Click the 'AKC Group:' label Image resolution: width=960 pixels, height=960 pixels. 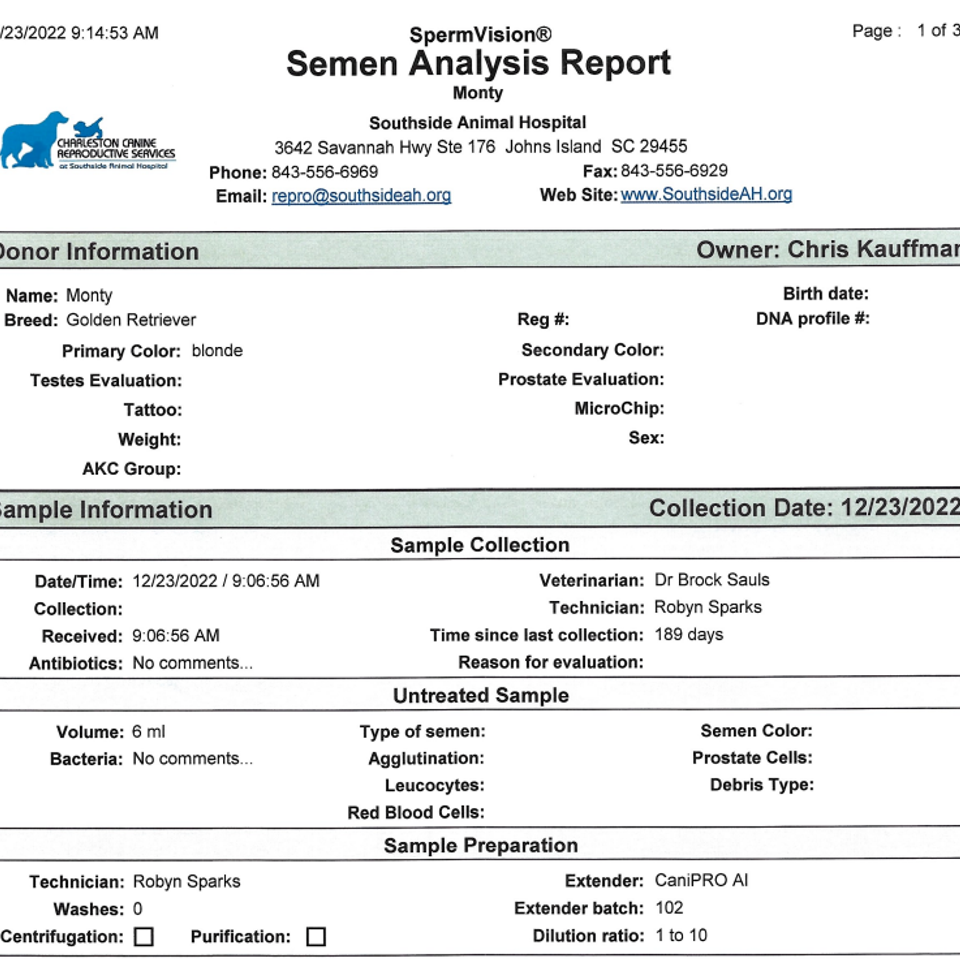[132, 468]
